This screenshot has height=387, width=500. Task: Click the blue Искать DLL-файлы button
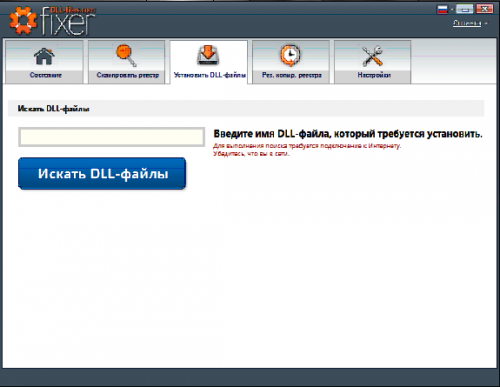coord(102,174)
